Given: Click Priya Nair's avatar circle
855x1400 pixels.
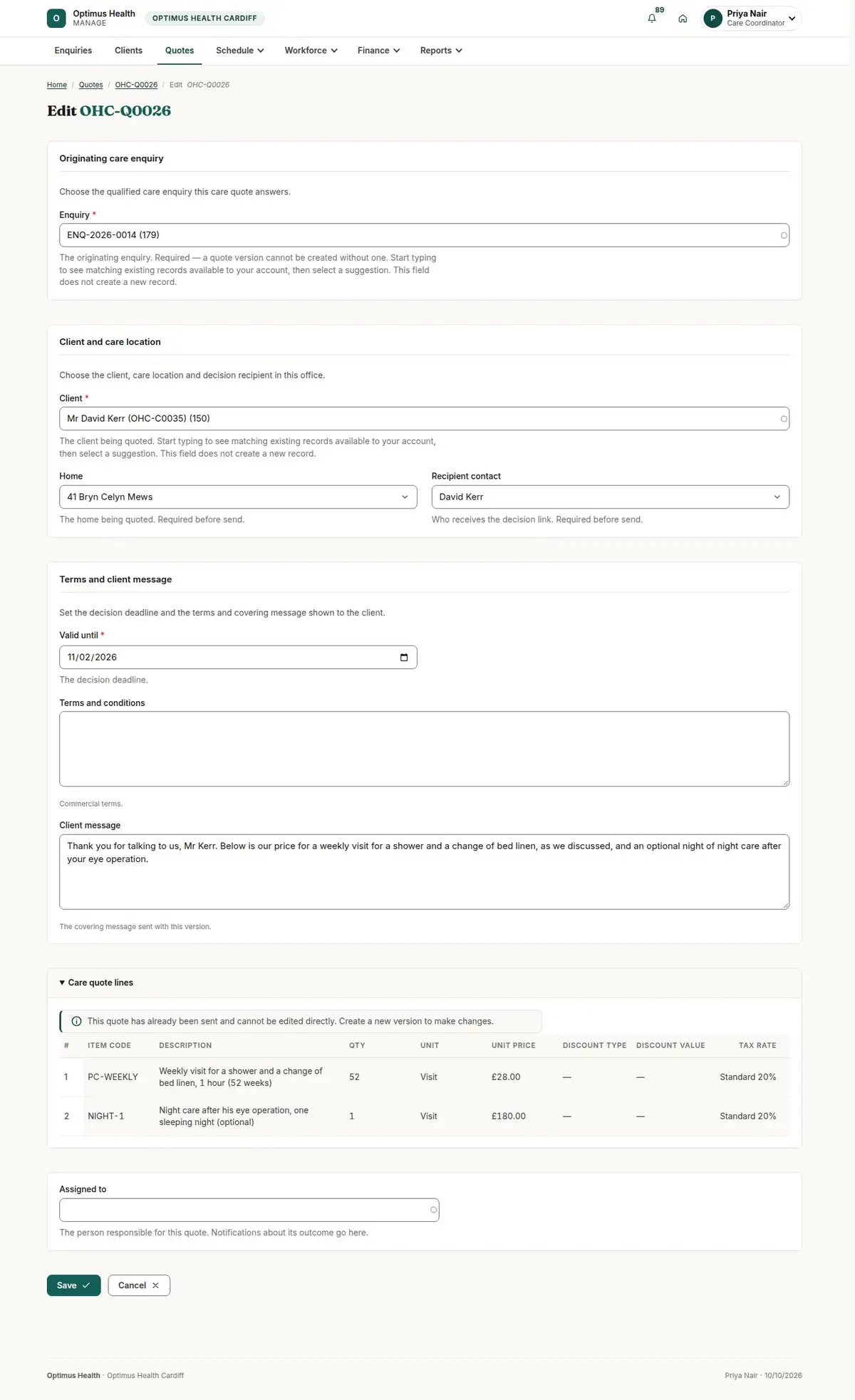Looking at the screenshot, I should (x=712, y=19).
